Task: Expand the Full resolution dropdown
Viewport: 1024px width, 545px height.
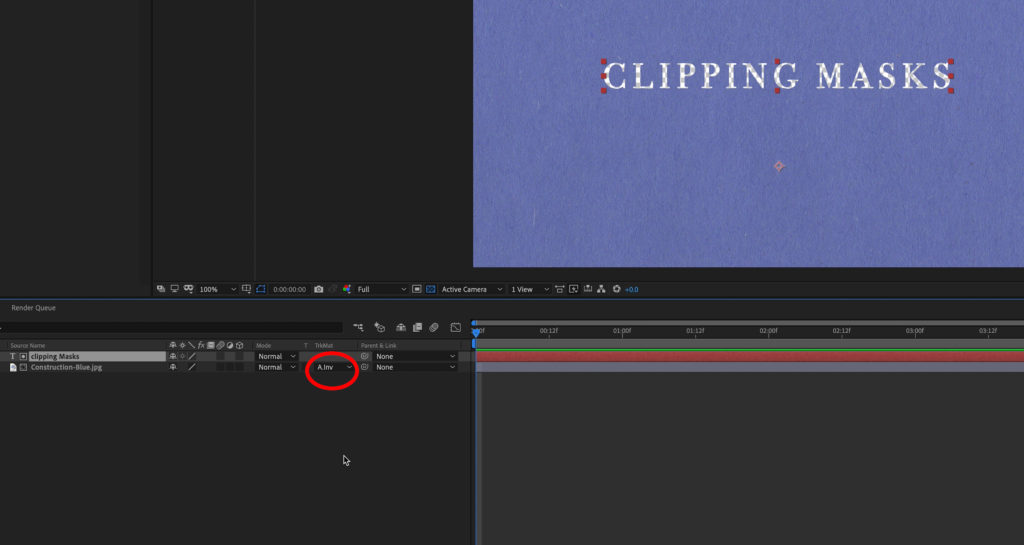Action: [381, 289]
